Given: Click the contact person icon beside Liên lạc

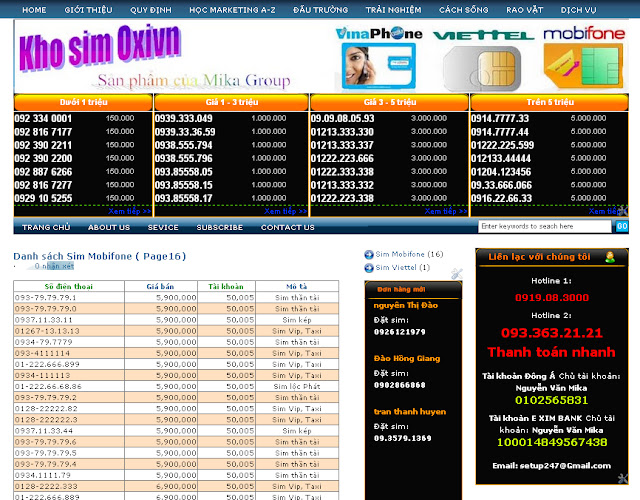Looking at the screenshot, I should tap(610, 257).
